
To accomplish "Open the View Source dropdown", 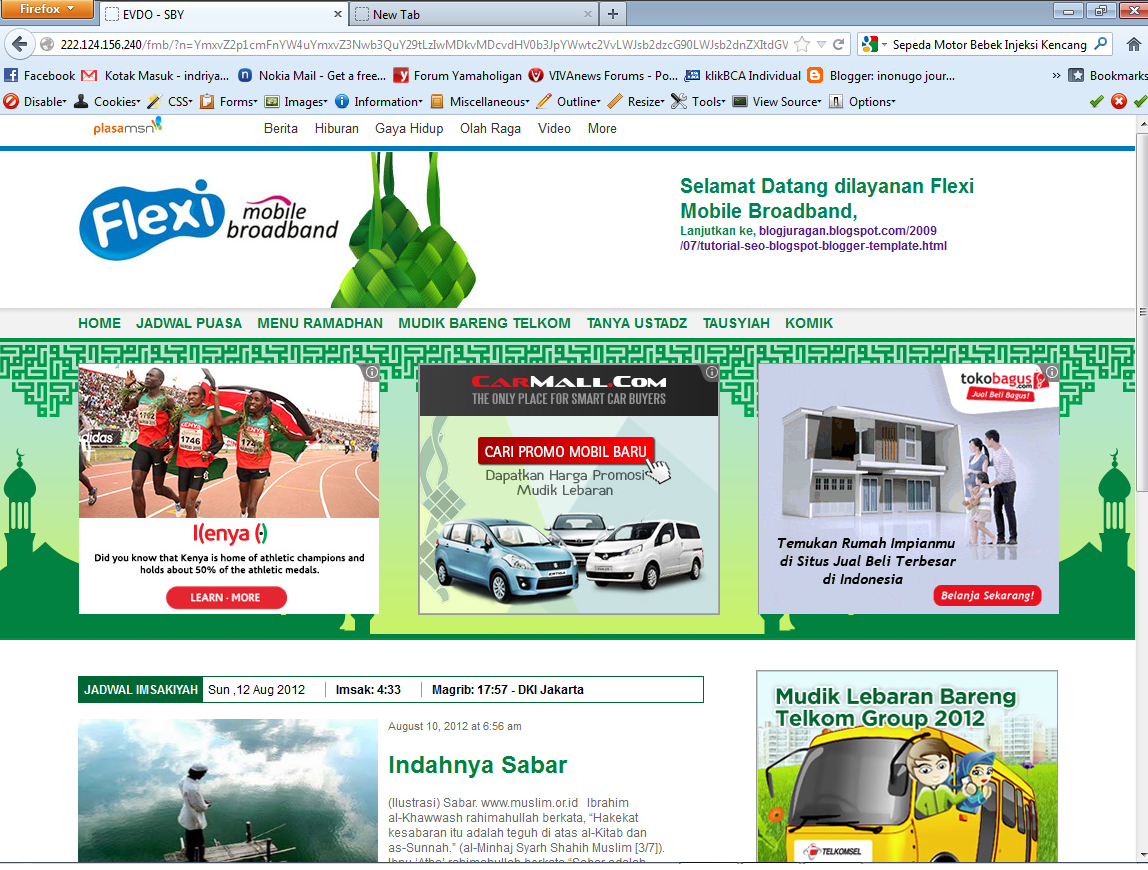I will [777, 102].
